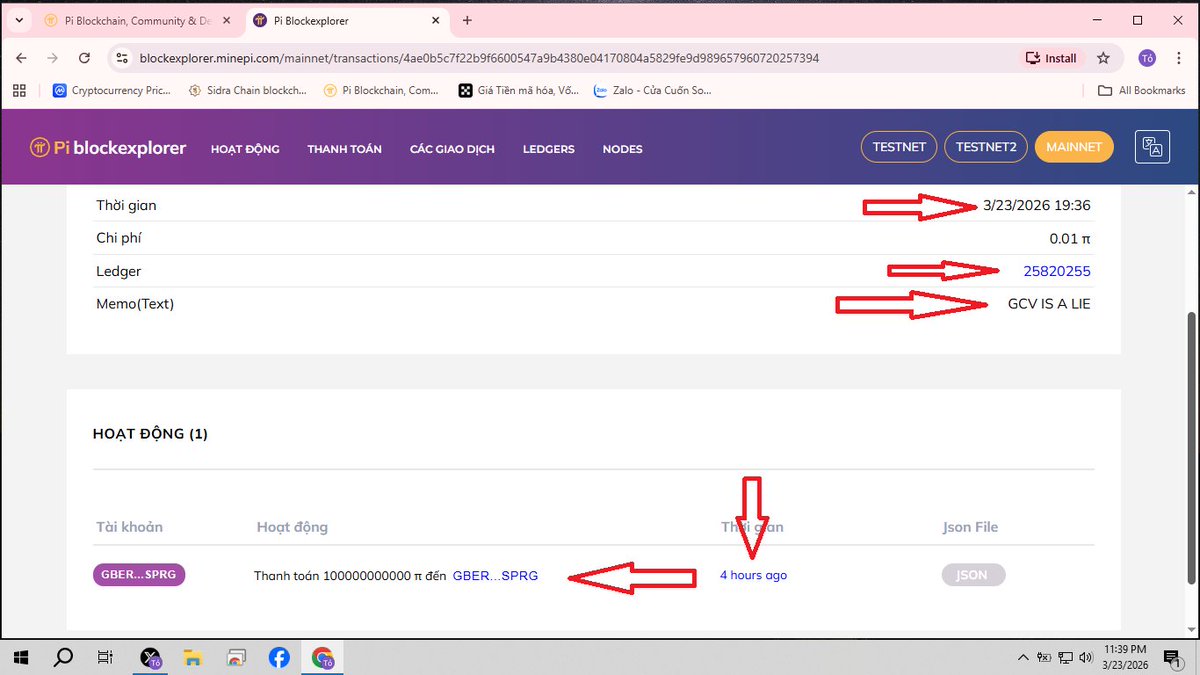The width and height of the screenshot is (1200, 675).
Task: Open the All Bookmarks folder
Action: 1141,90
